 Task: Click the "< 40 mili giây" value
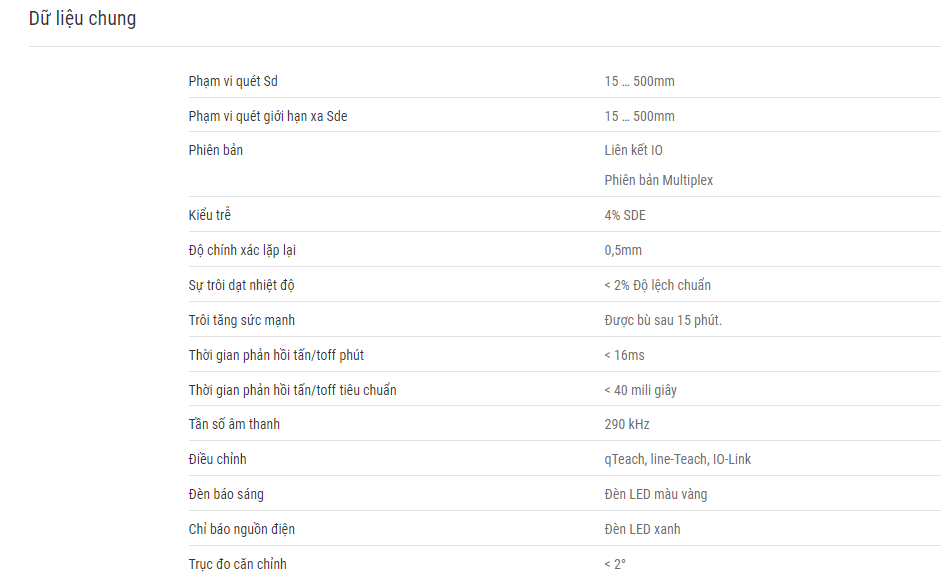[x=640, y=391]
